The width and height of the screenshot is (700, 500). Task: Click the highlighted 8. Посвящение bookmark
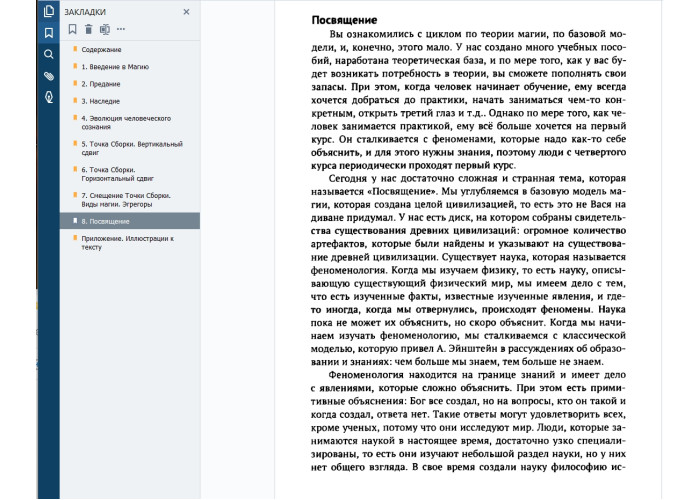point(105,221)
